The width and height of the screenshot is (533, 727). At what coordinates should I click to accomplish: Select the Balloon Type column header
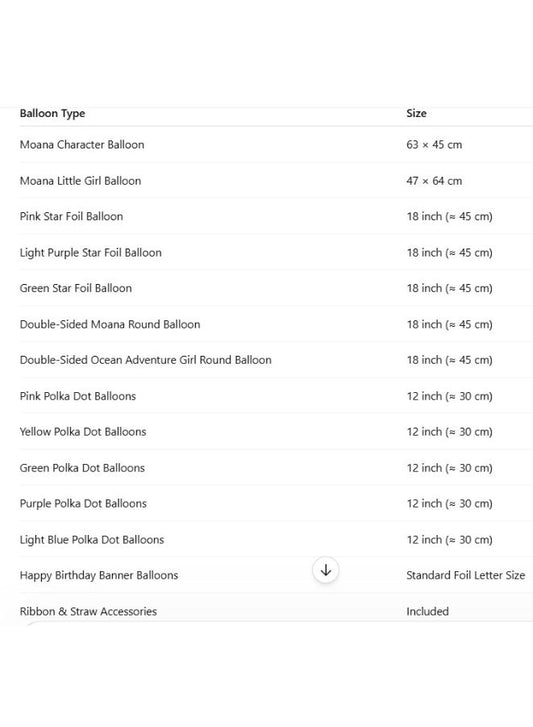52,114
